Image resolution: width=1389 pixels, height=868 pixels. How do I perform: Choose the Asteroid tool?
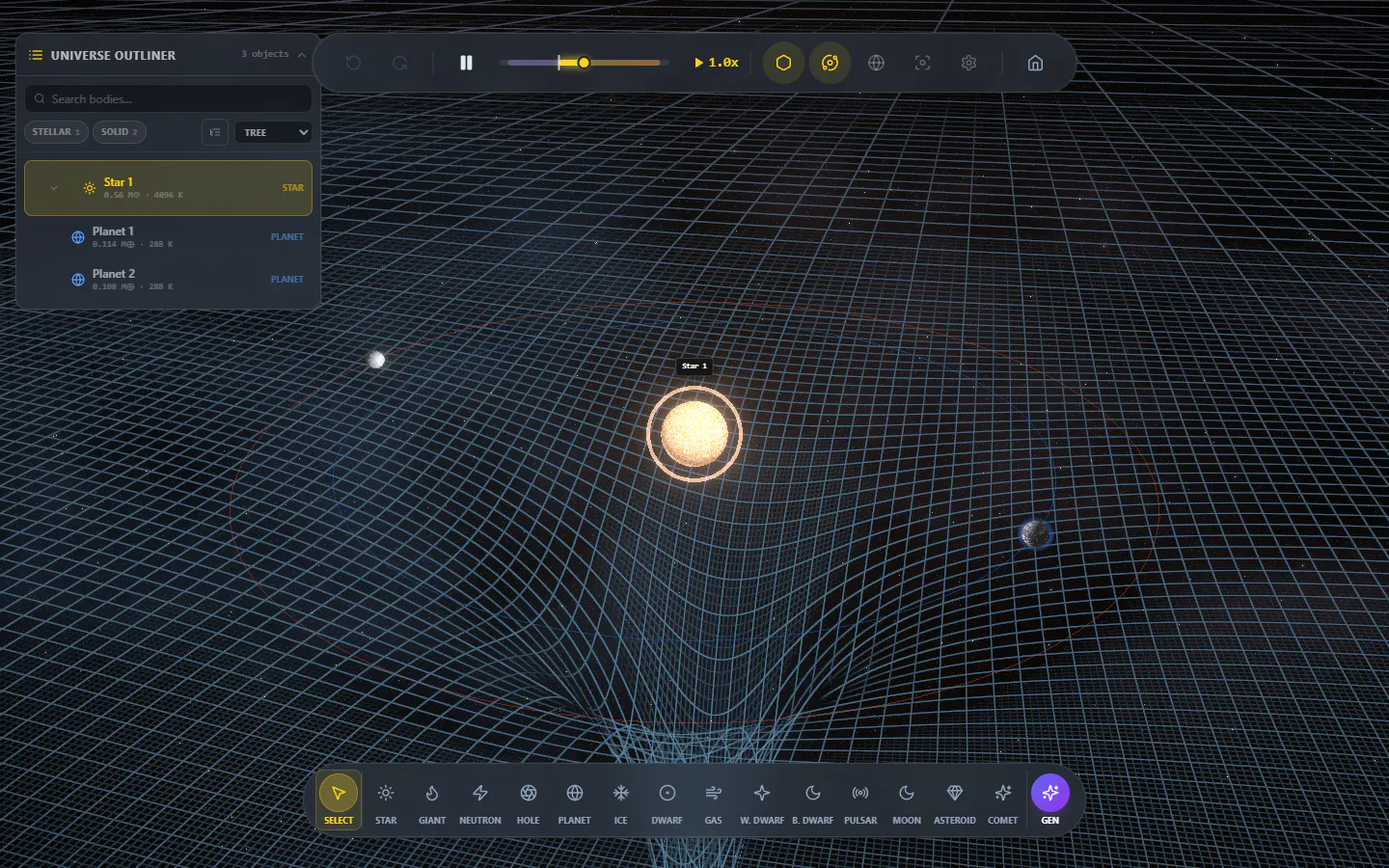pyautogui.click(x=955, y=801)
